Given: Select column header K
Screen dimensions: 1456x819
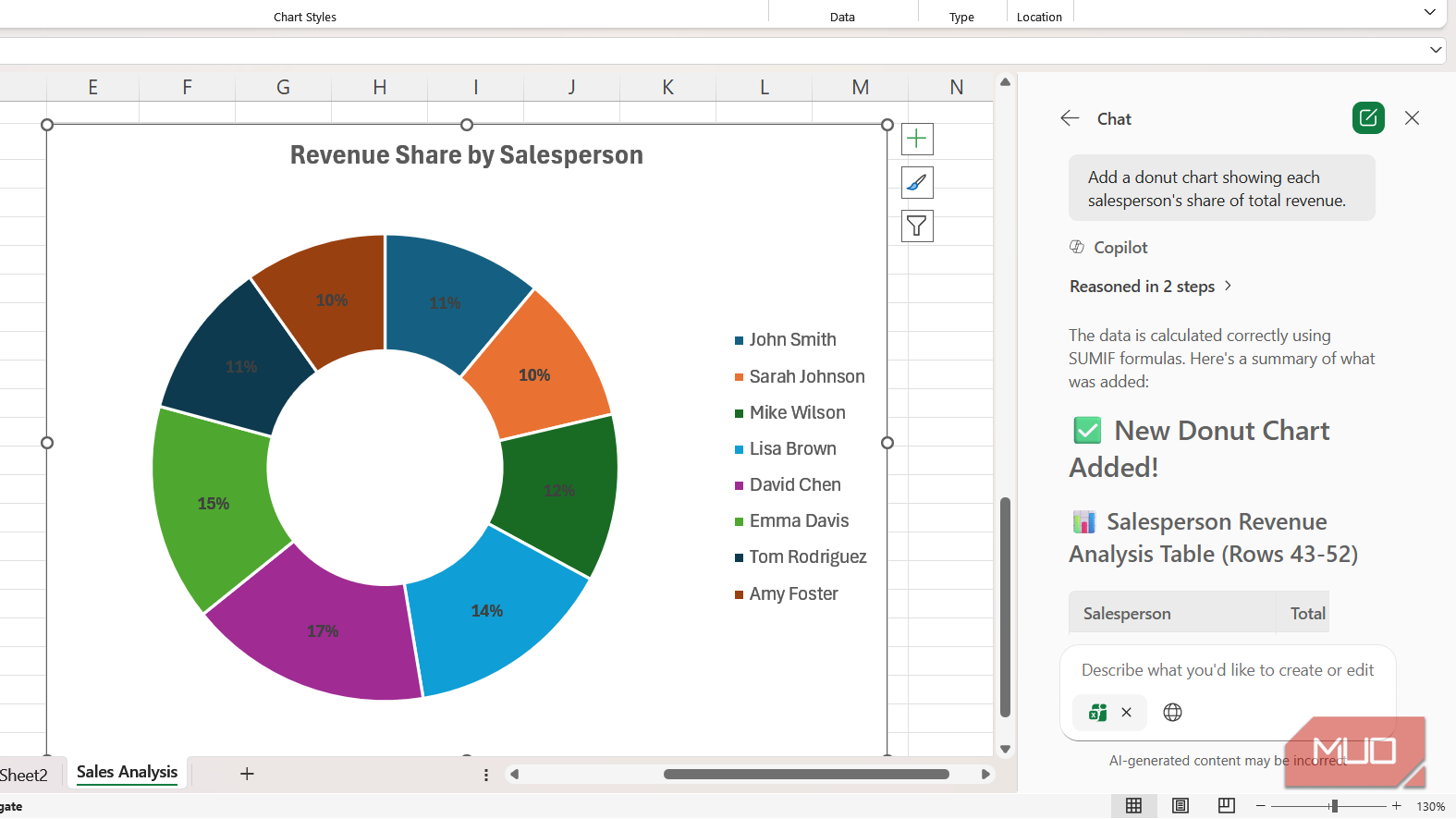Looking at the screenshot, I should coord(667,88).
